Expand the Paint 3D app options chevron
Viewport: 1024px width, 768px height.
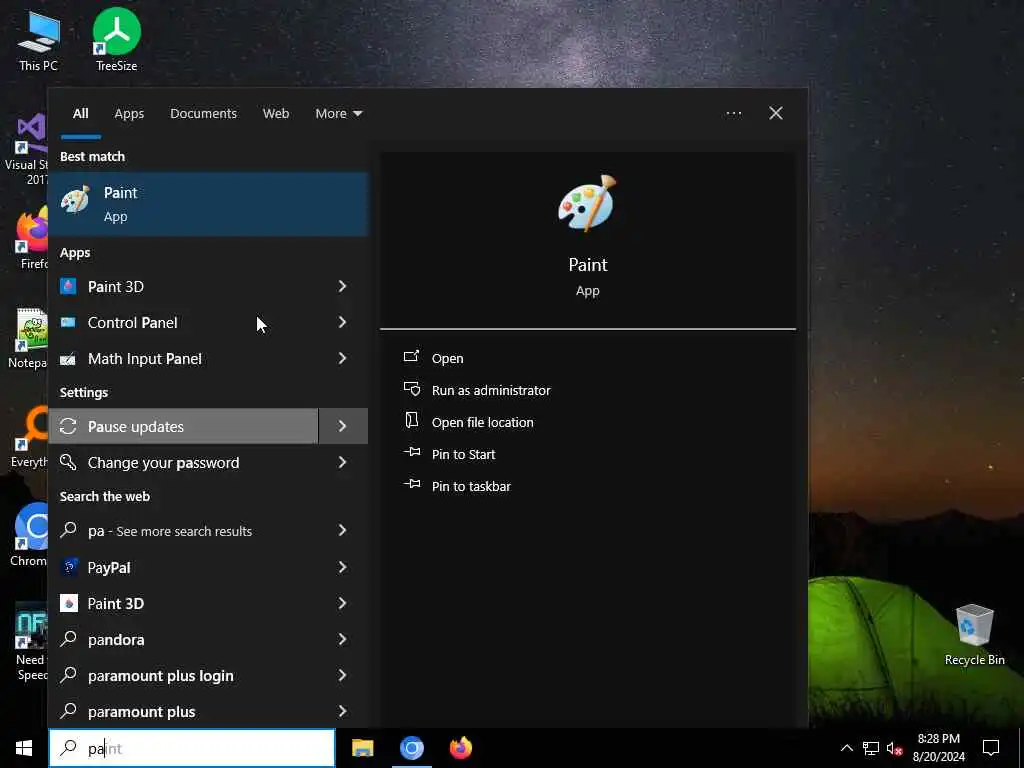point(342,286)
